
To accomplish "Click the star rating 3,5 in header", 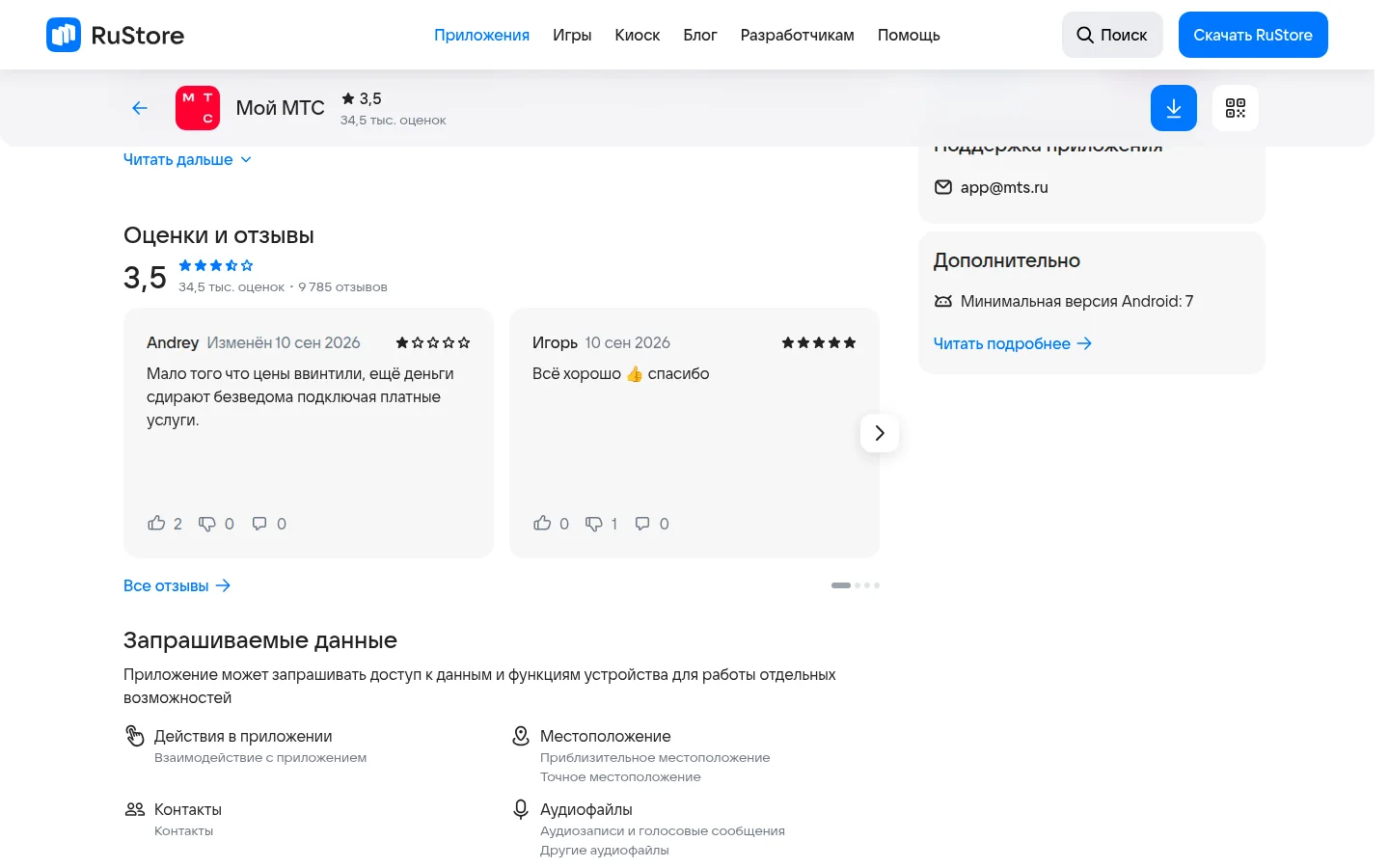I will 362,98.
